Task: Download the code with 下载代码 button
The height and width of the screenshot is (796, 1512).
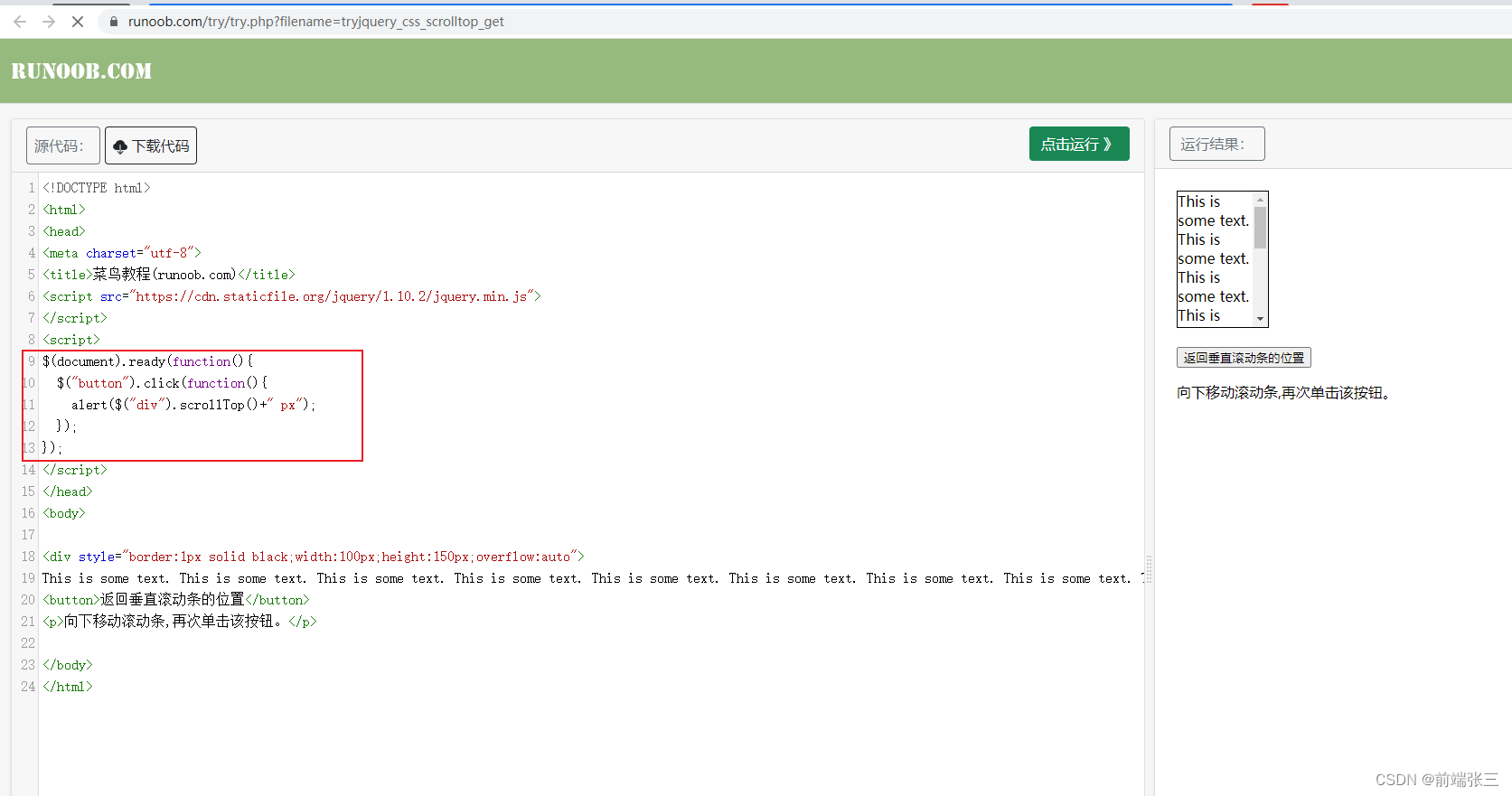Action: (151, 145)
